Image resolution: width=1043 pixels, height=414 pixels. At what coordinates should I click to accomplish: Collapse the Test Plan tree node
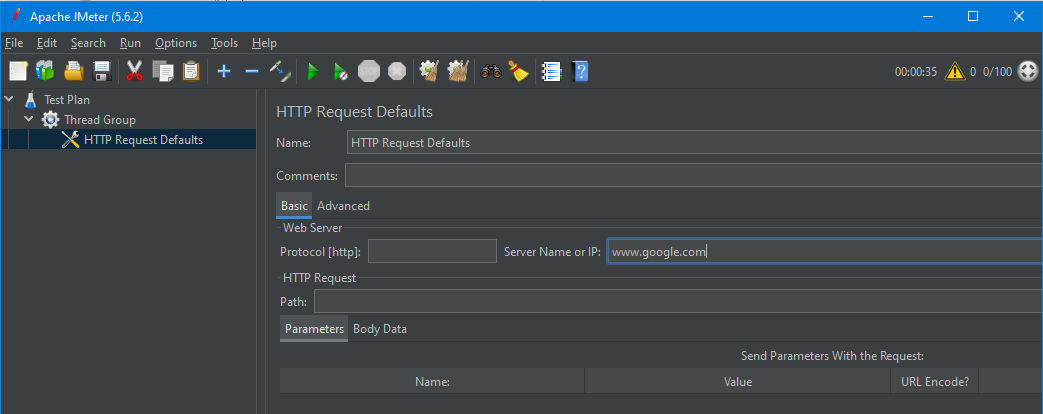point(10,100)
